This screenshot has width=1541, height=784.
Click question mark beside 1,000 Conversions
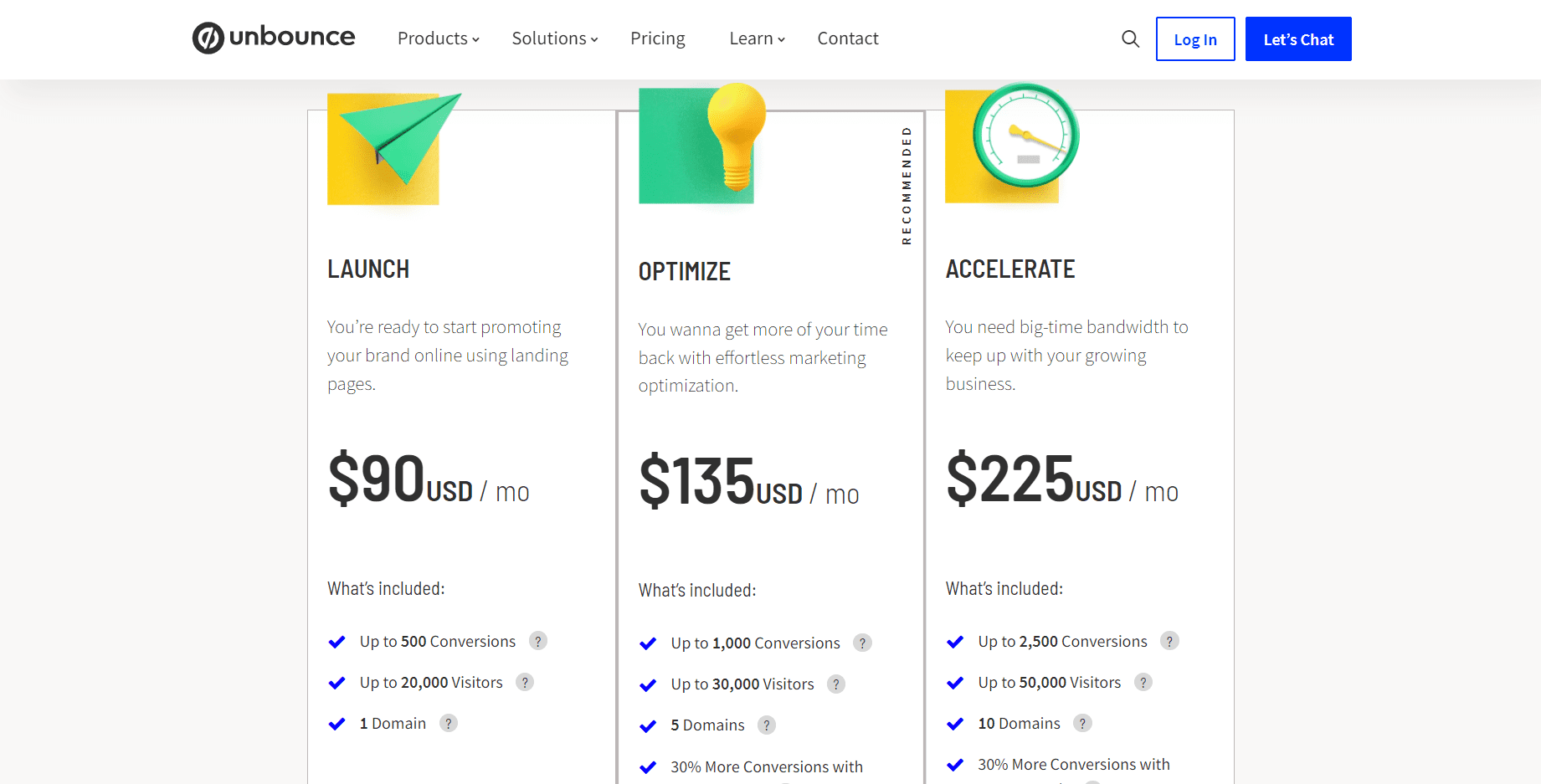(x=862, y=643)
